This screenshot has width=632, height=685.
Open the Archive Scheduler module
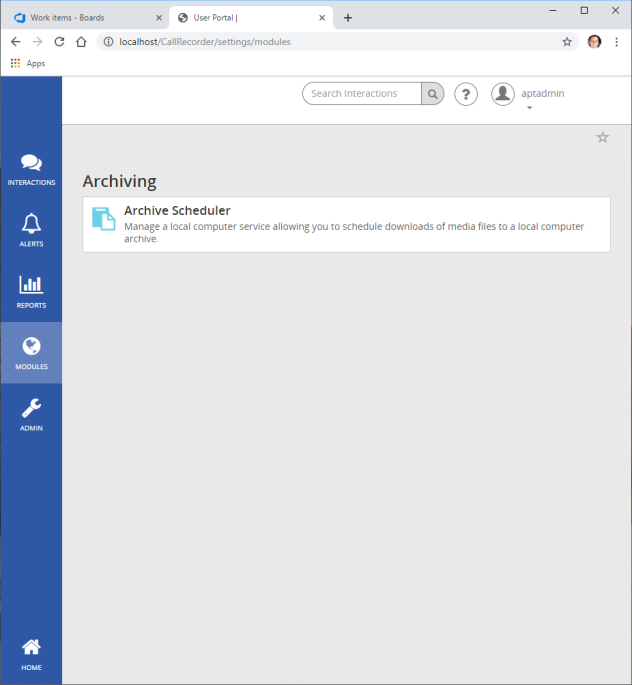pyautogui.click(x=177, y=211)
